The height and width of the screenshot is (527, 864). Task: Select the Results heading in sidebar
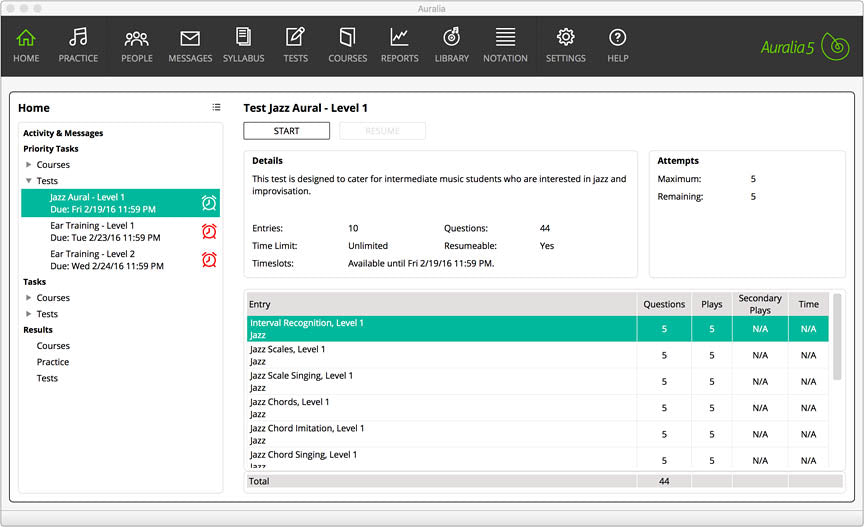pyautogui.click(x=37, y=329)
